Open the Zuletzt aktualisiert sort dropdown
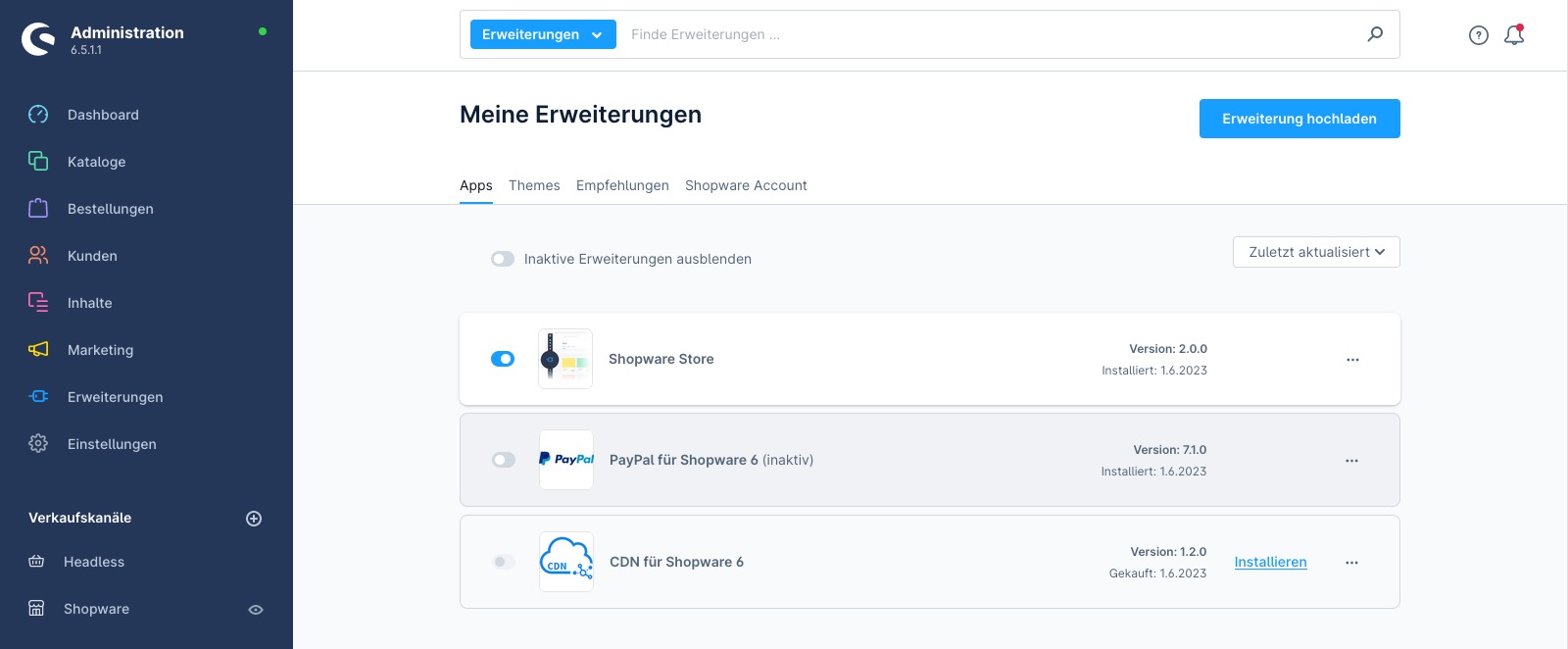This screenshot has width=1568, height=649. click(x=1316, y=252)
